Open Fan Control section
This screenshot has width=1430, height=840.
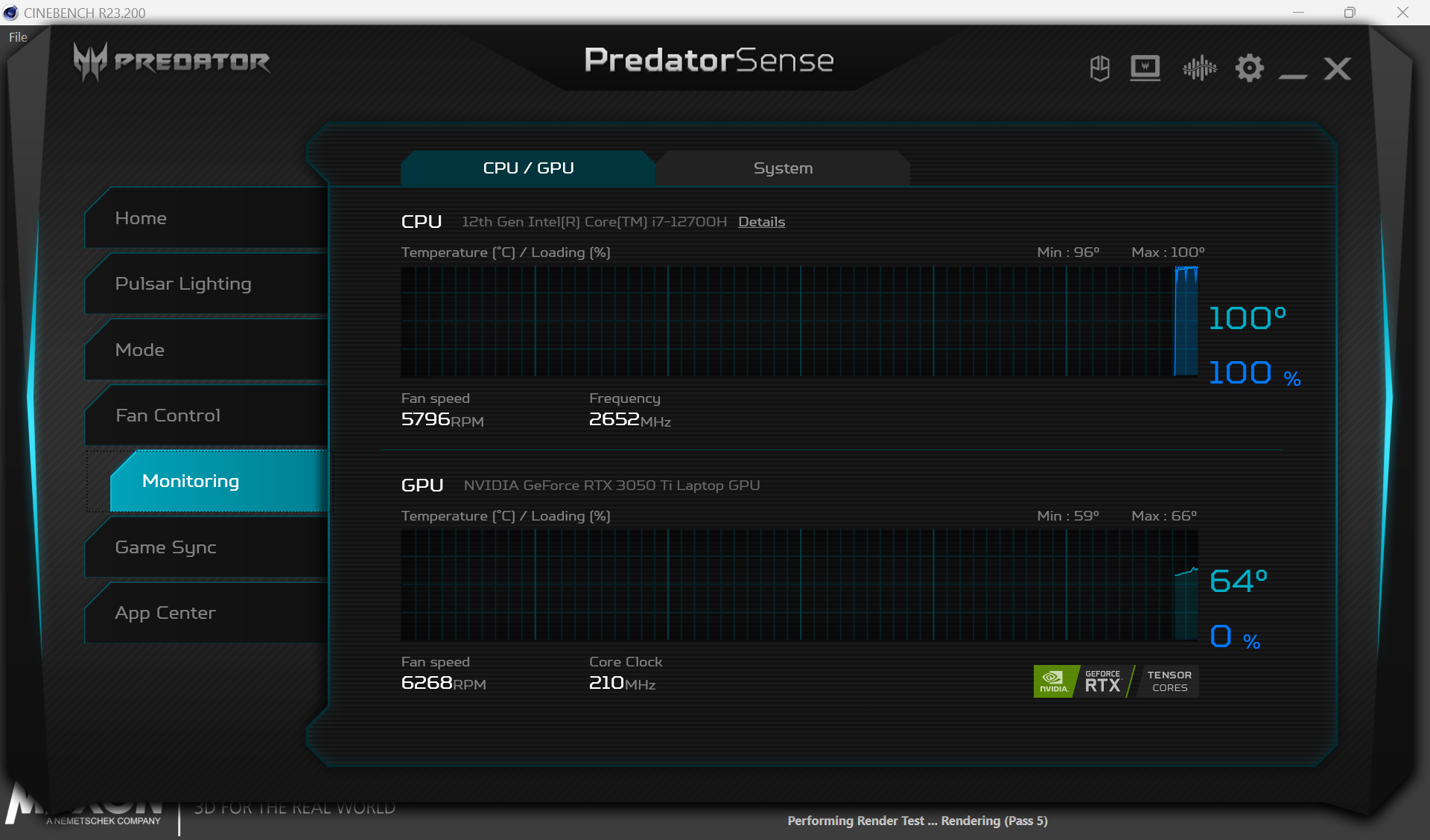(x=206, y=416)
